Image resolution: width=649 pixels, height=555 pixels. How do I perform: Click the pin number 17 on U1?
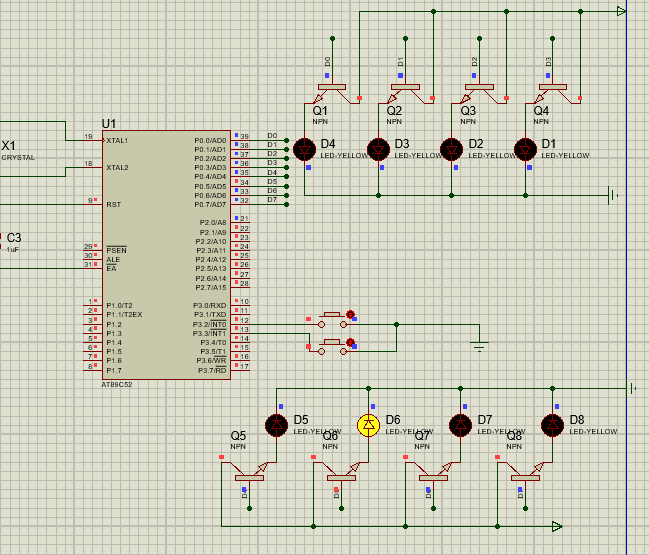pyautogui.click(x=244, y=366)
